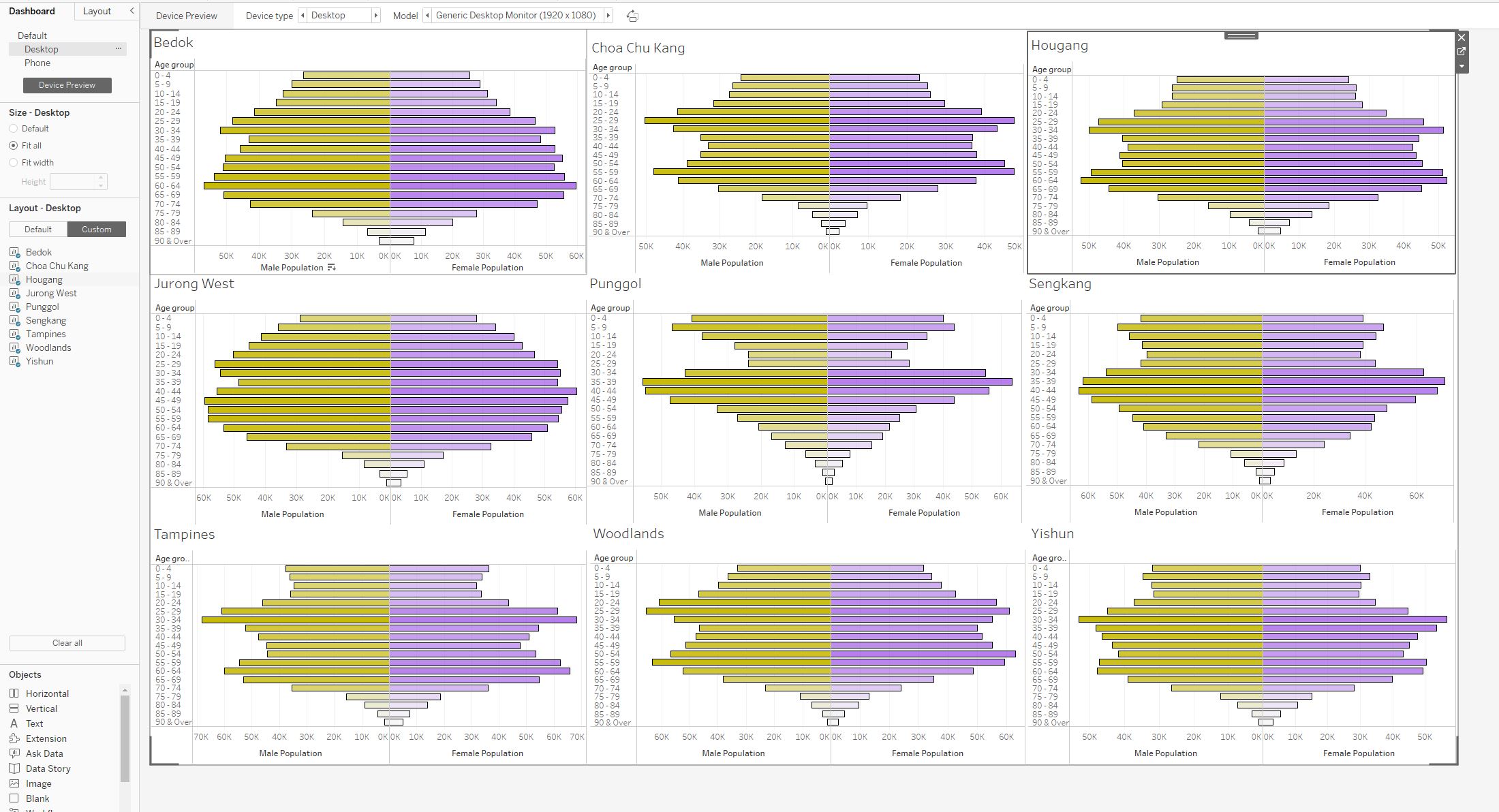1499x812 pixels.
Task: Click the Desktop layout more options ellipsis
Action: point(119,49)
